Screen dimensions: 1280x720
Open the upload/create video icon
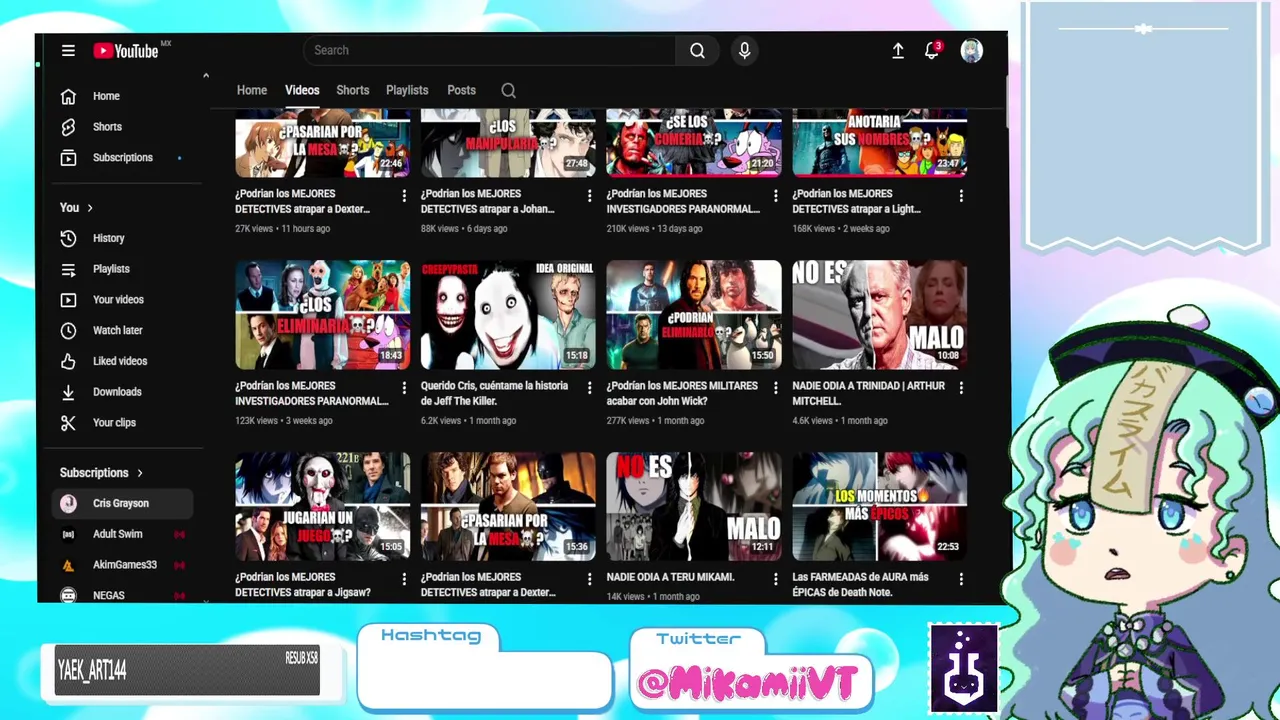tap(898, 51)
